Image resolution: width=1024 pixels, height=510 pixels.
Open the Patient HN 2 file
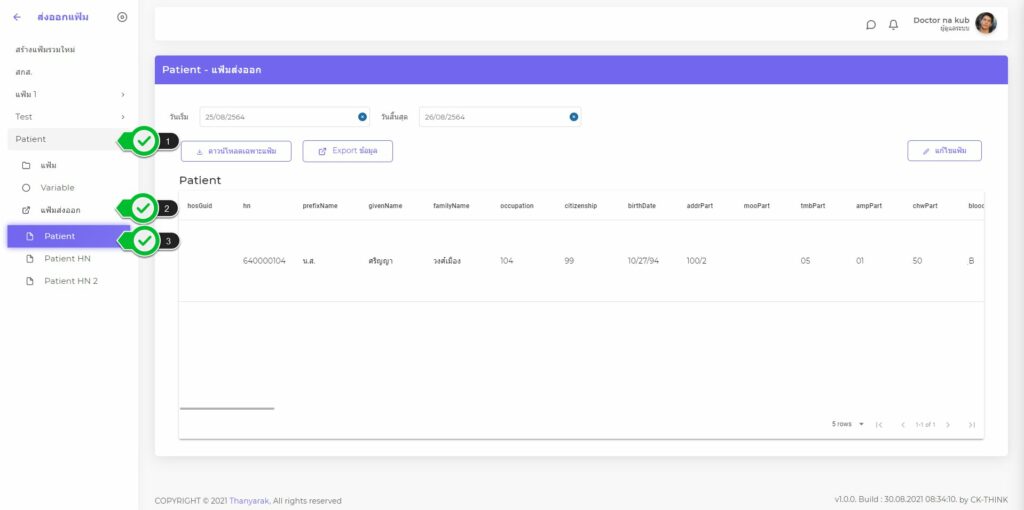click(70, 281)
